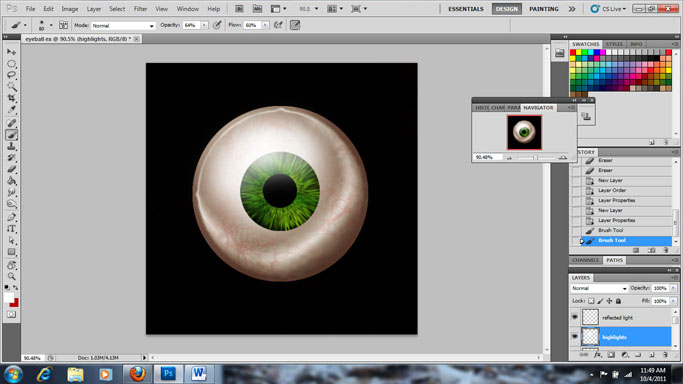This screenshot has height=384, width=683.
Task: Hide the reflected light layer
Action: pos(575,317)
